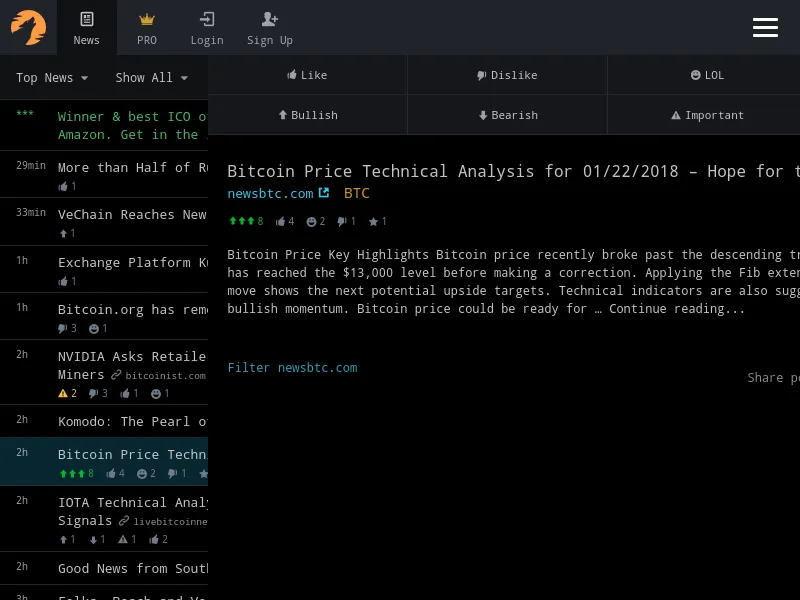Open the Good News from South news item
Viewport: 800px width, 600px height.
[104, 568]
